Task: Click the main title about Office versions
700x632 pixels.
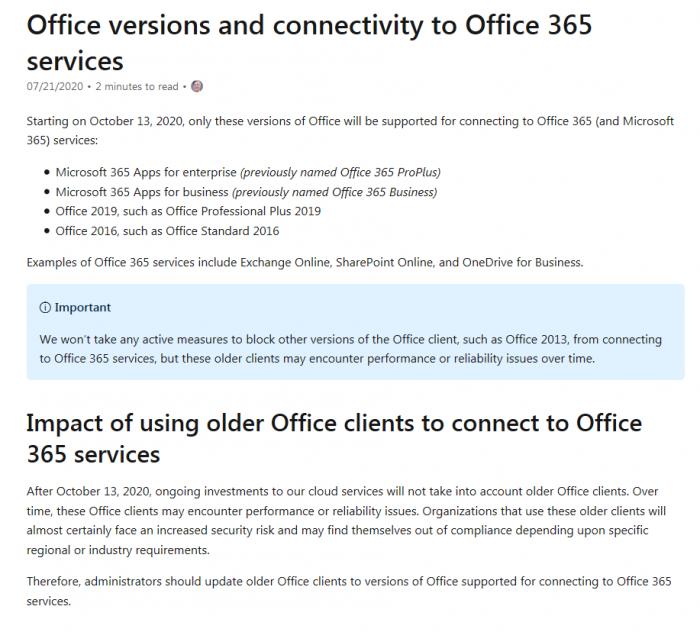Action: coord(309,43)
